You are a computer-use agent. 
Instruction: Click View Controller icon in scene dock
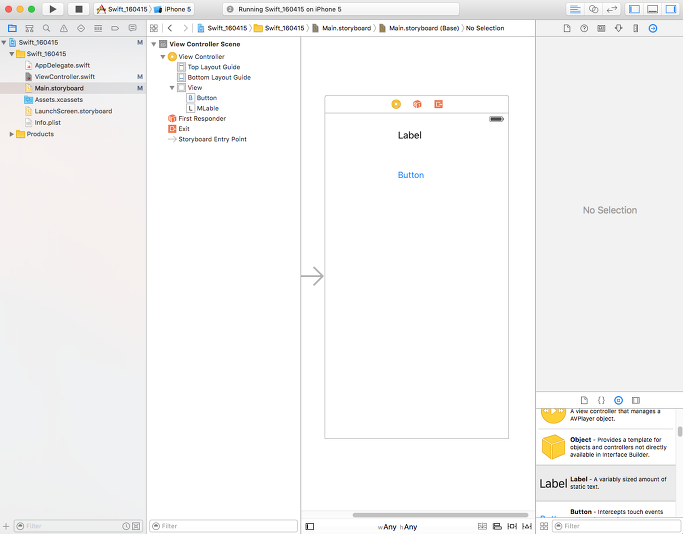click(396, 104)
